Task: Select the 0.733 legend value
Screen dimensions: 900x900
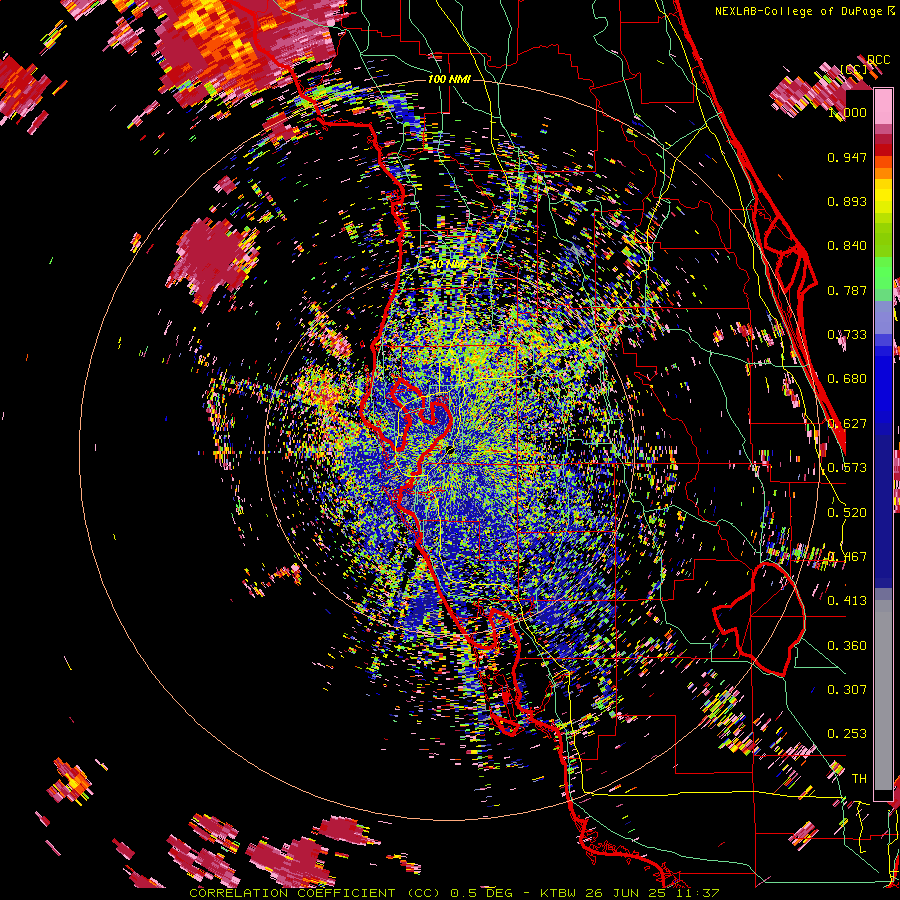Action: (847, 335)
